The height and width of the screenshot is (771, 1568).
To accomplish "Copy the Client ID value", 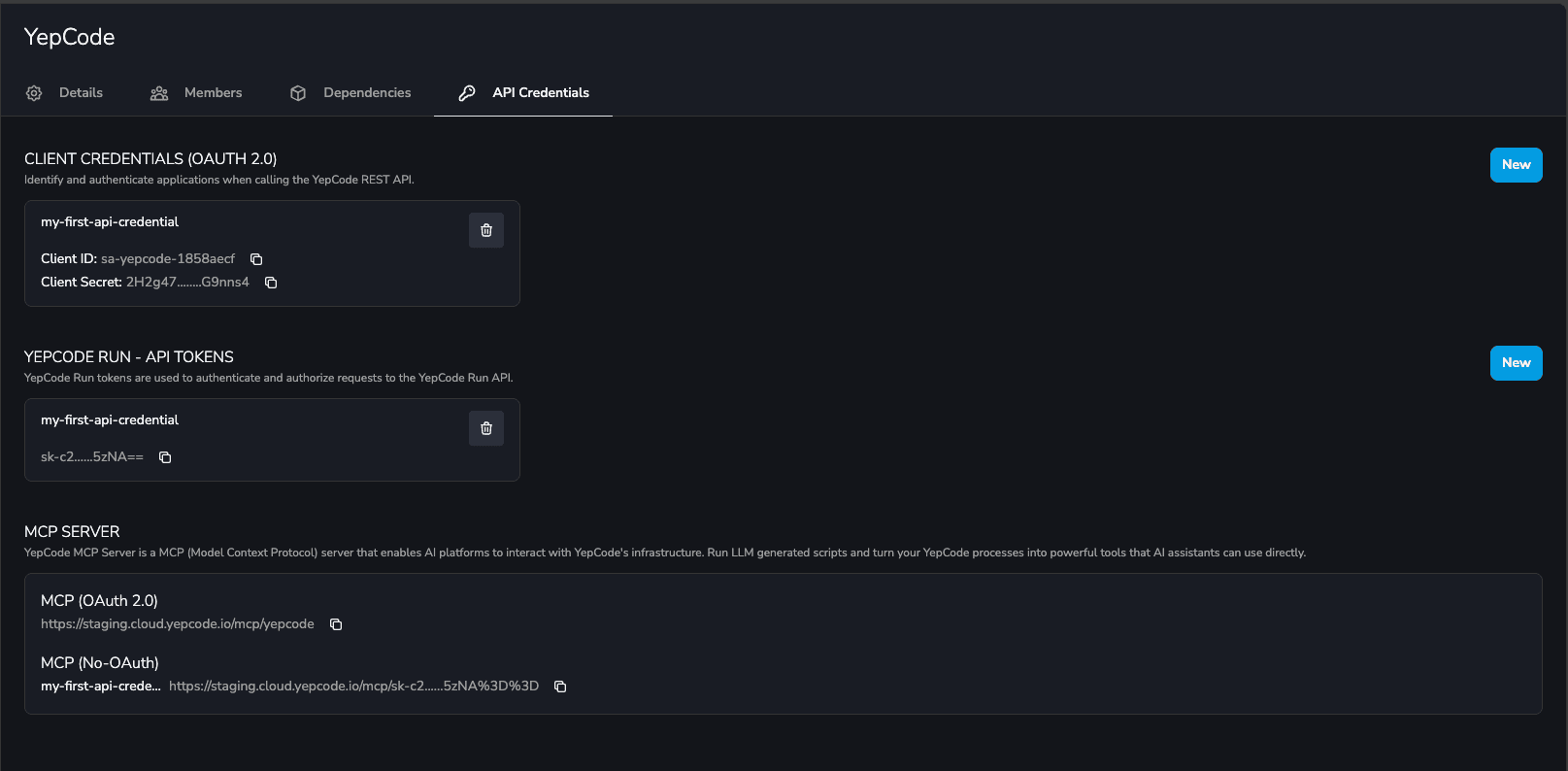I will [x=256, y=259].
